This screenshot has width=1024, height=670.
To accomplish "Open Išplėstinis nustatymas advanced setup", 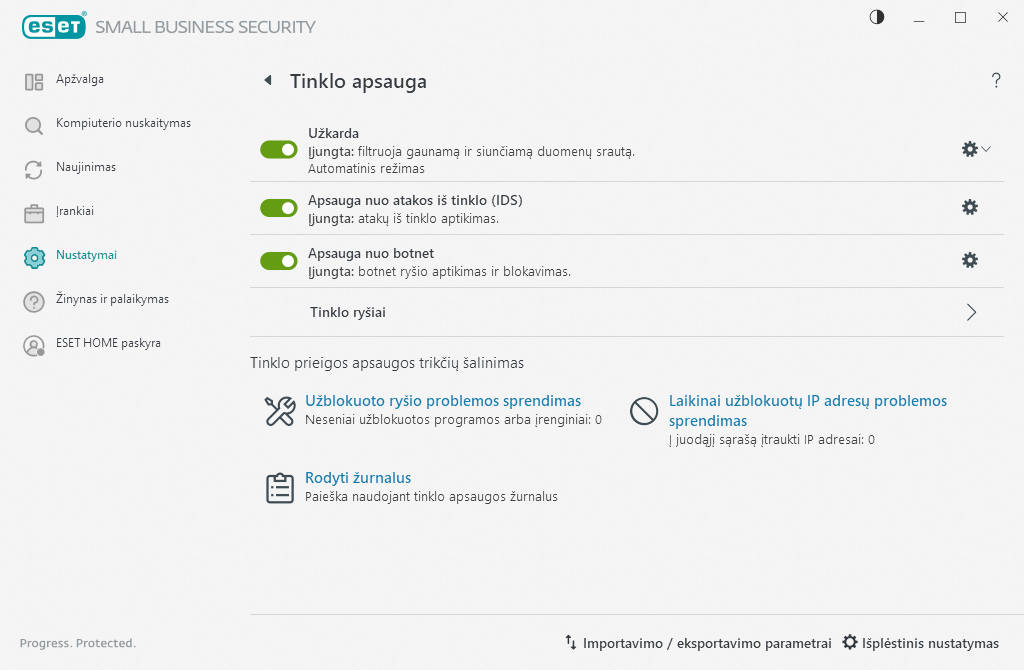I will [921, 643].
